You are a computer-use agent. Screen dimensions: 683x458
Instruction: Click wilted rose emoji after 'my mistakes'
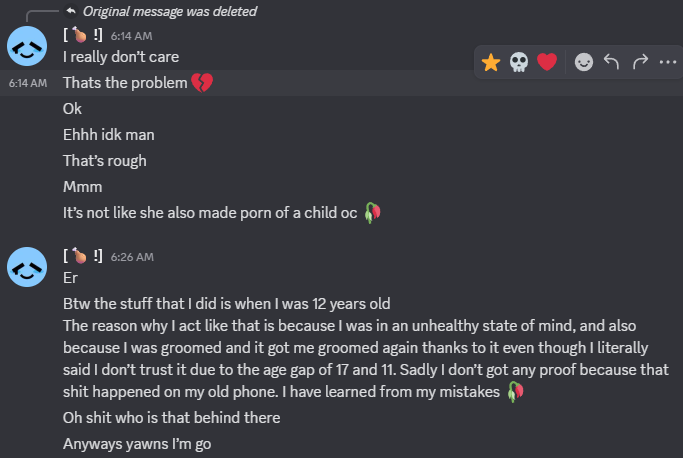pyautogui.click(x=515, y=391)
